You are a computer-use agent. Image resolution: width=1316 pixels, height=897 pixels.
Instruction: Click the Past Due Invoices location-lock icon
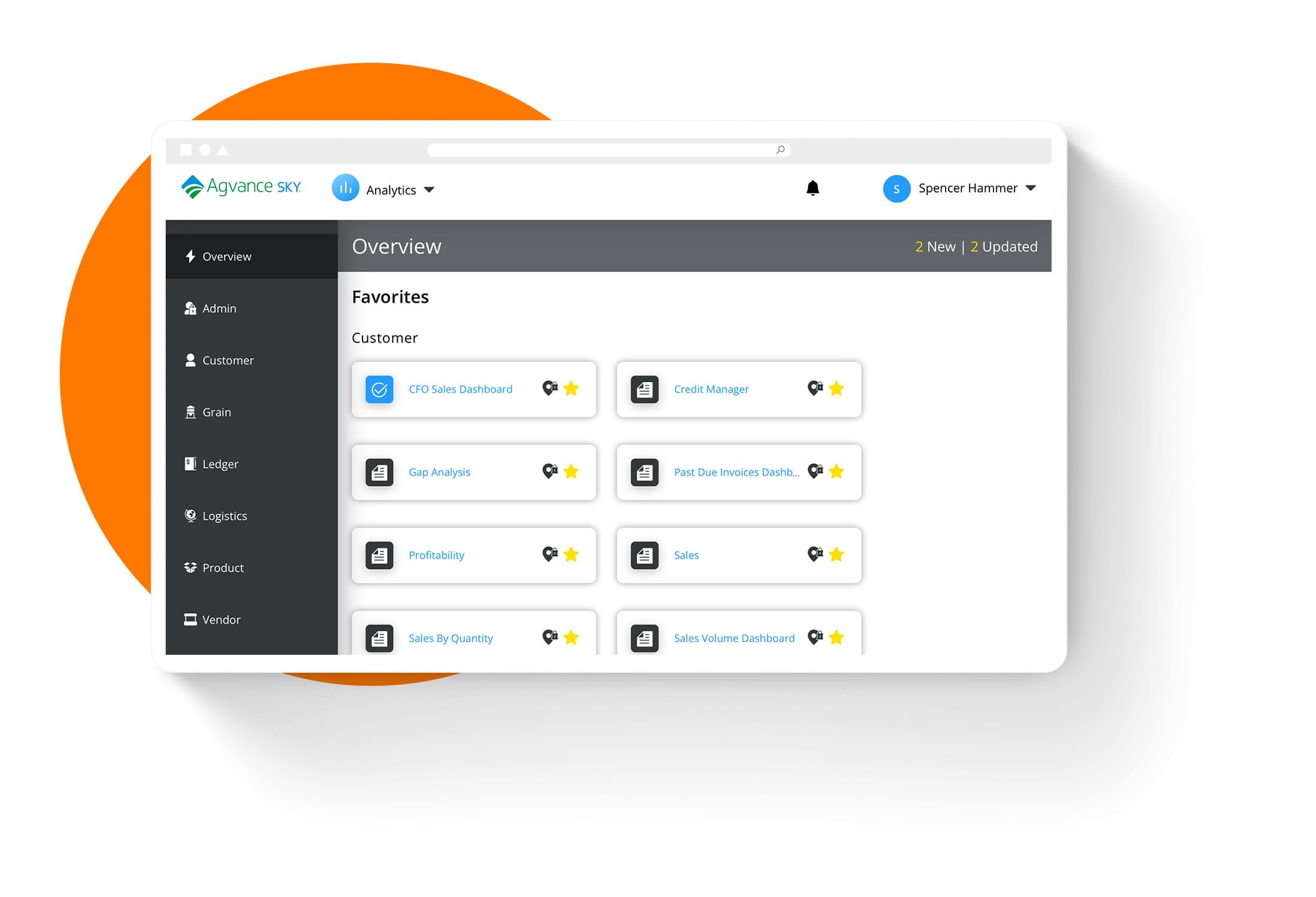click(815, 472)
